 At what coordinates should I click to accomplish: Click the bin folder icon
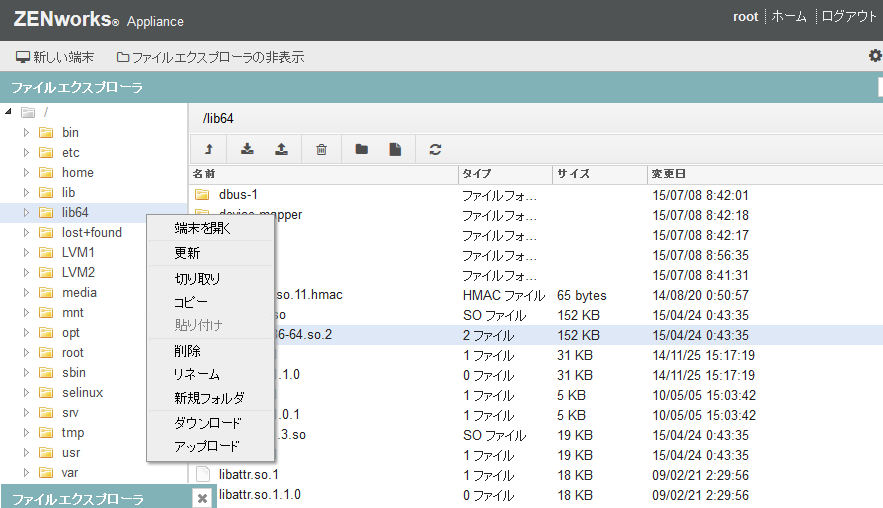tap(46, 132)
